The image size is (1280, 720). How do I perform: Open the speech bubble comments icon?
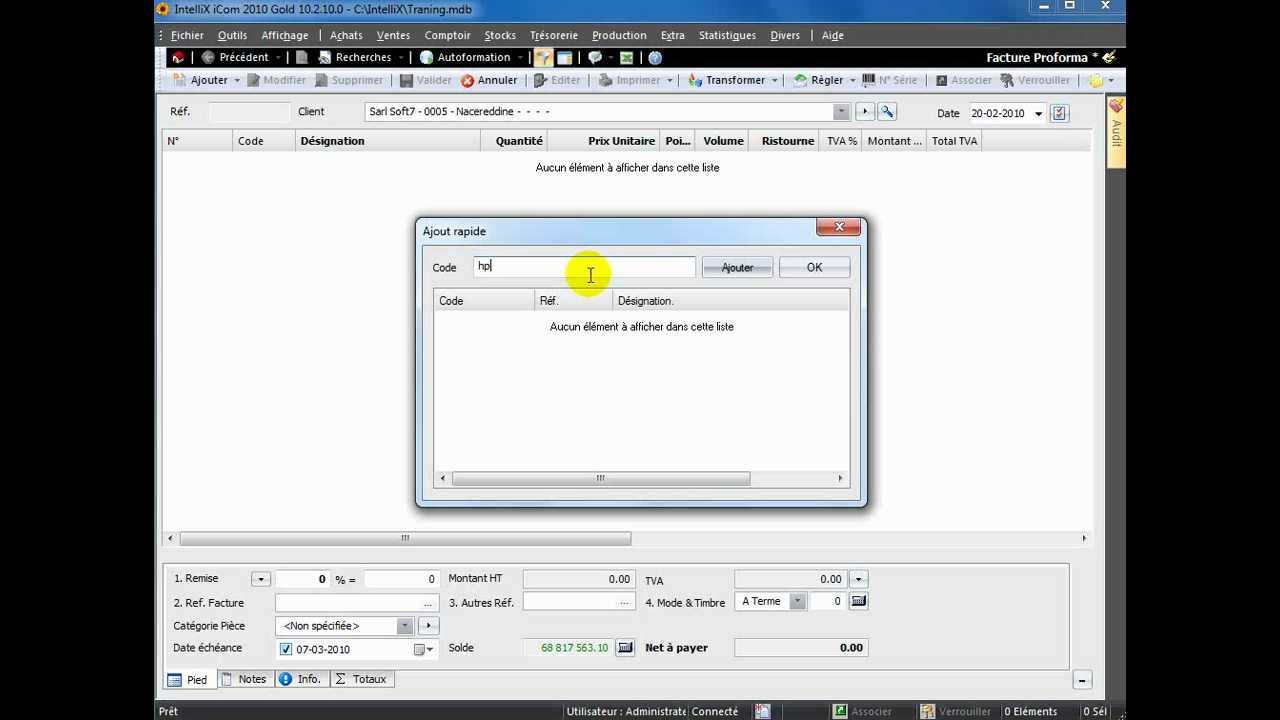(595, 58)
